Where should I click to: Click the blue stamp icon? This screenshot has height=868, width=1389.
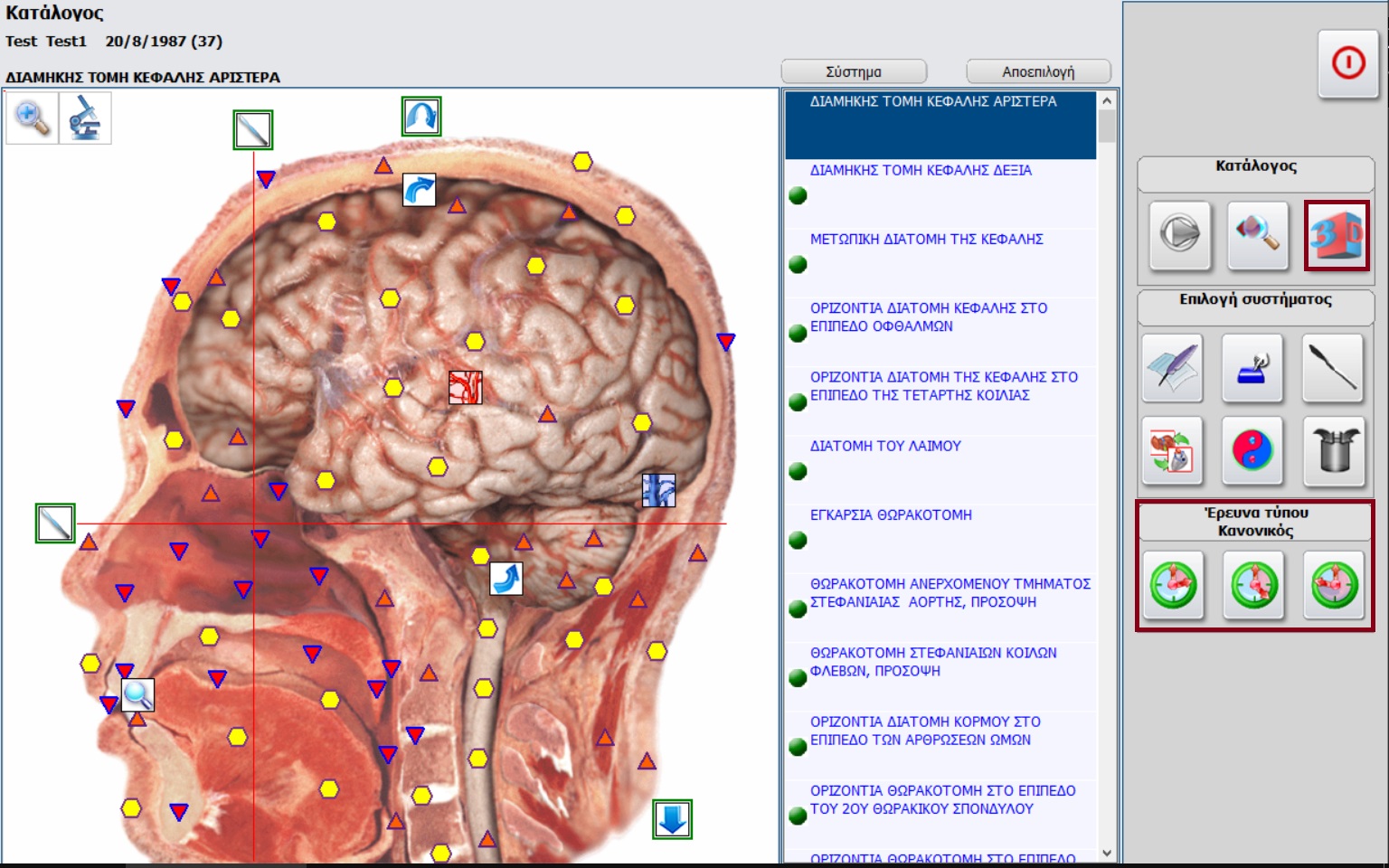click(x=1252, y=368)
